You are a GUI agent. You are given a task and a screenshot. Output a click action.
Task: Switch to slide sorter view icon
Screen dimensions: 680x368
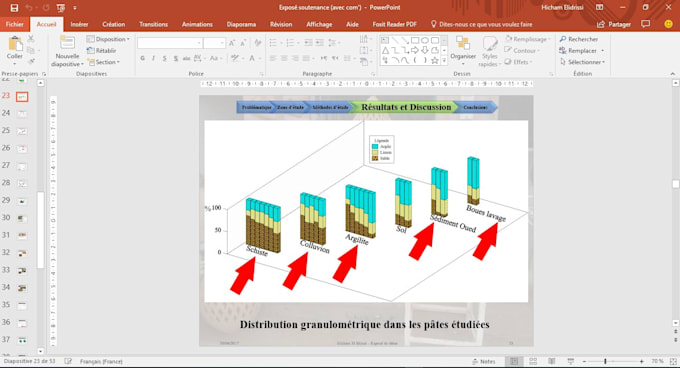coord(533,361)
